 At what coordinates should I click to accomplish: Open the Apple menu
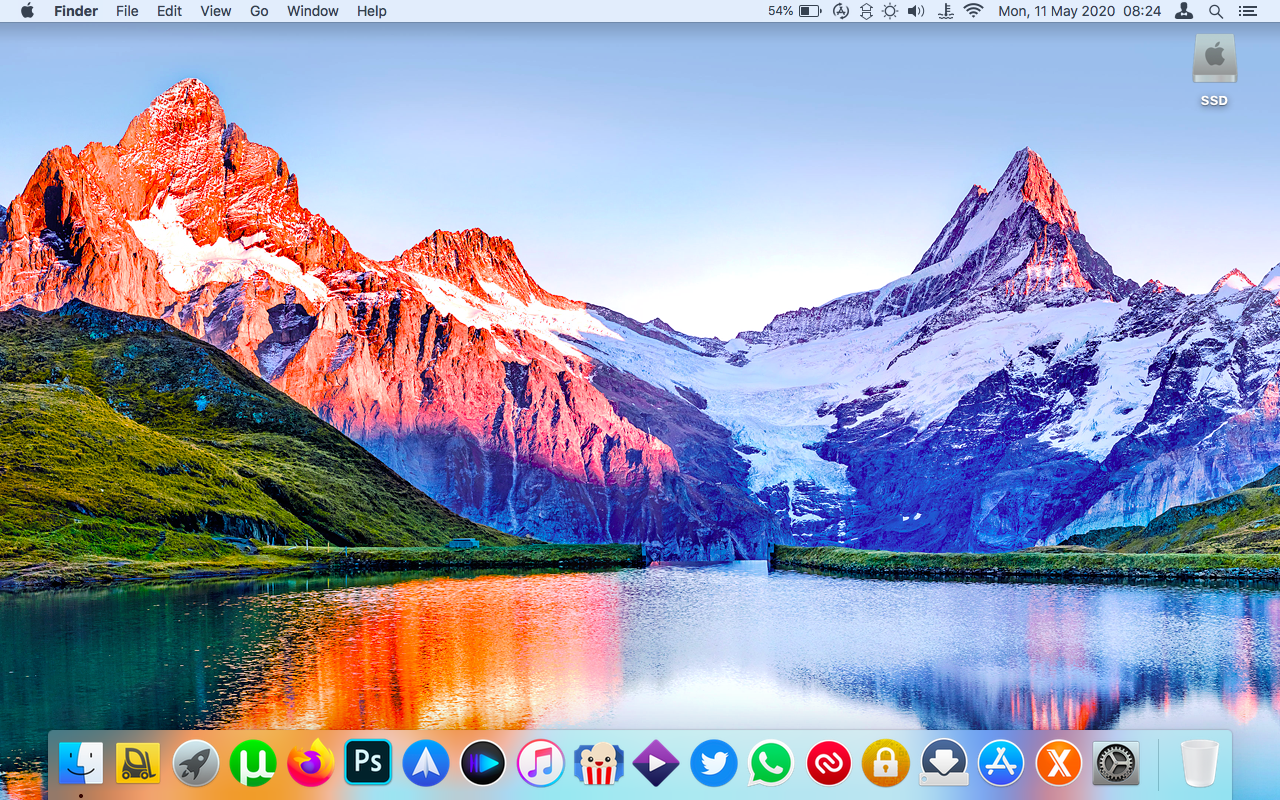click(x=27, y=11)
